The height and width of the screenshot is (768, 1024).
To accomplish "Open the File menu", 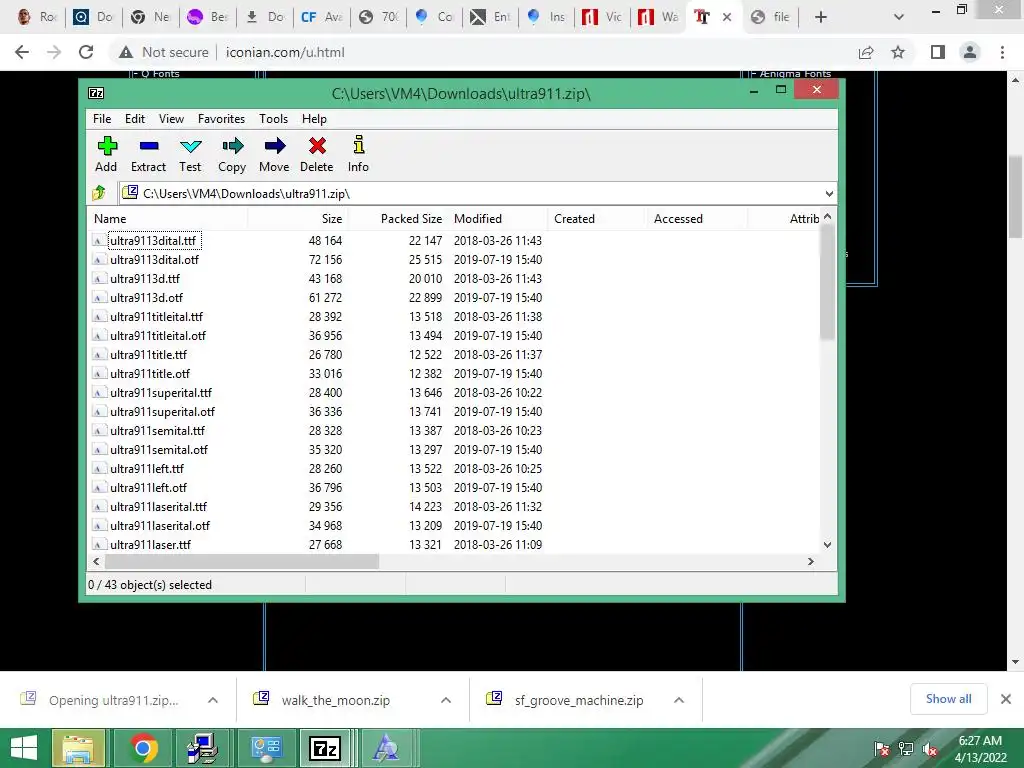I will click(102, 119).
